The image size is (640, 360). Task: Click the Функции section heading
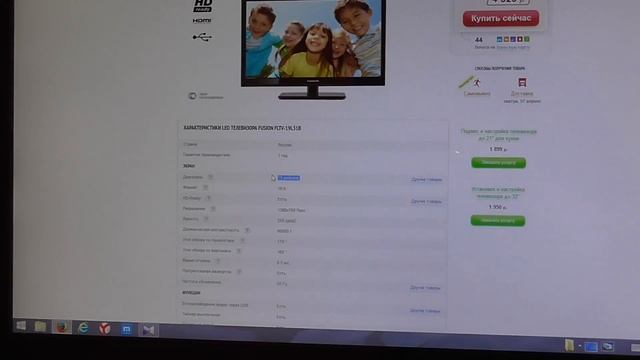(x=191, y=293)
